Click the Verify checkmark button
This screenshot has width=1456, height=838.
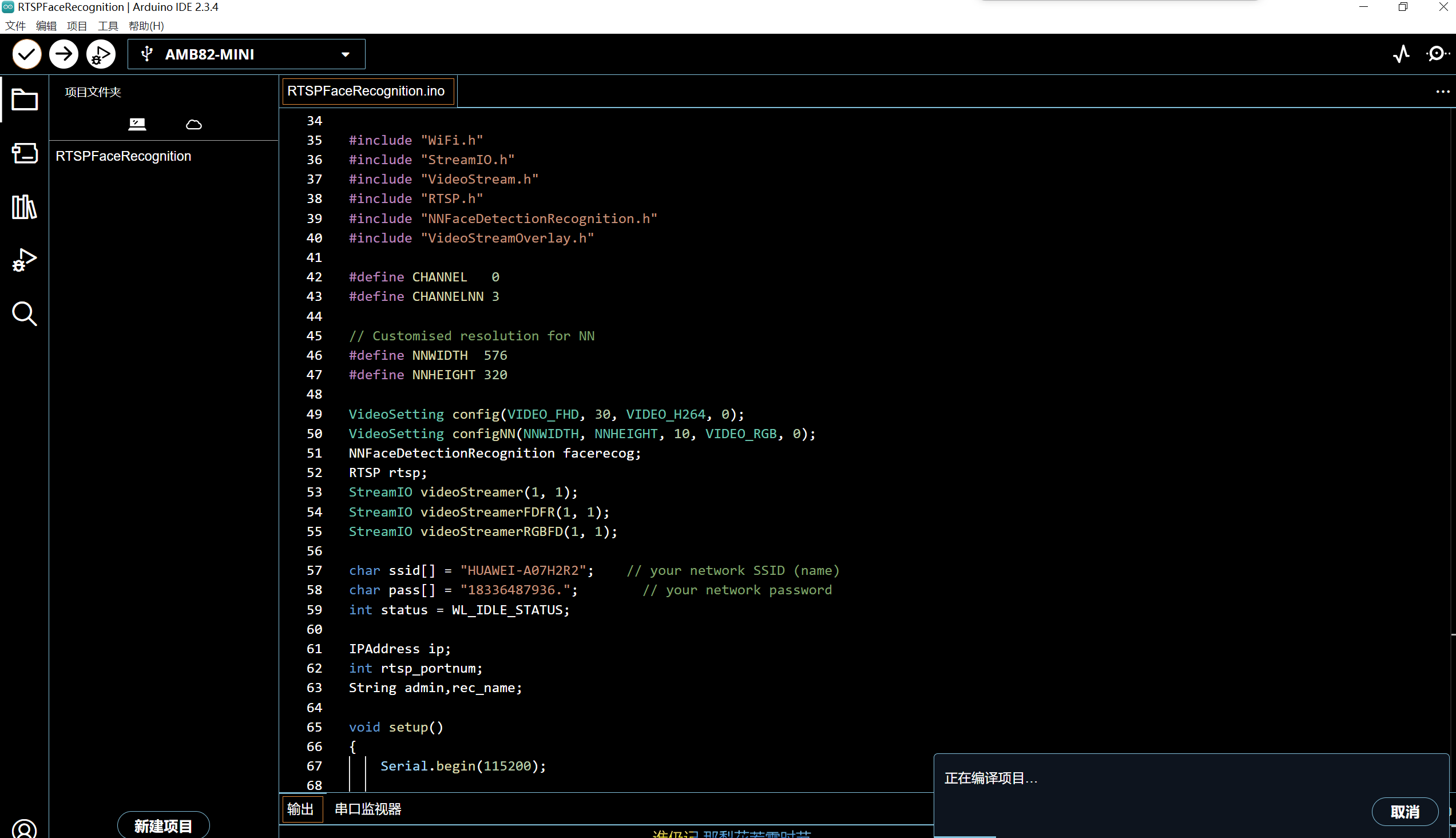tap(26, 54)
